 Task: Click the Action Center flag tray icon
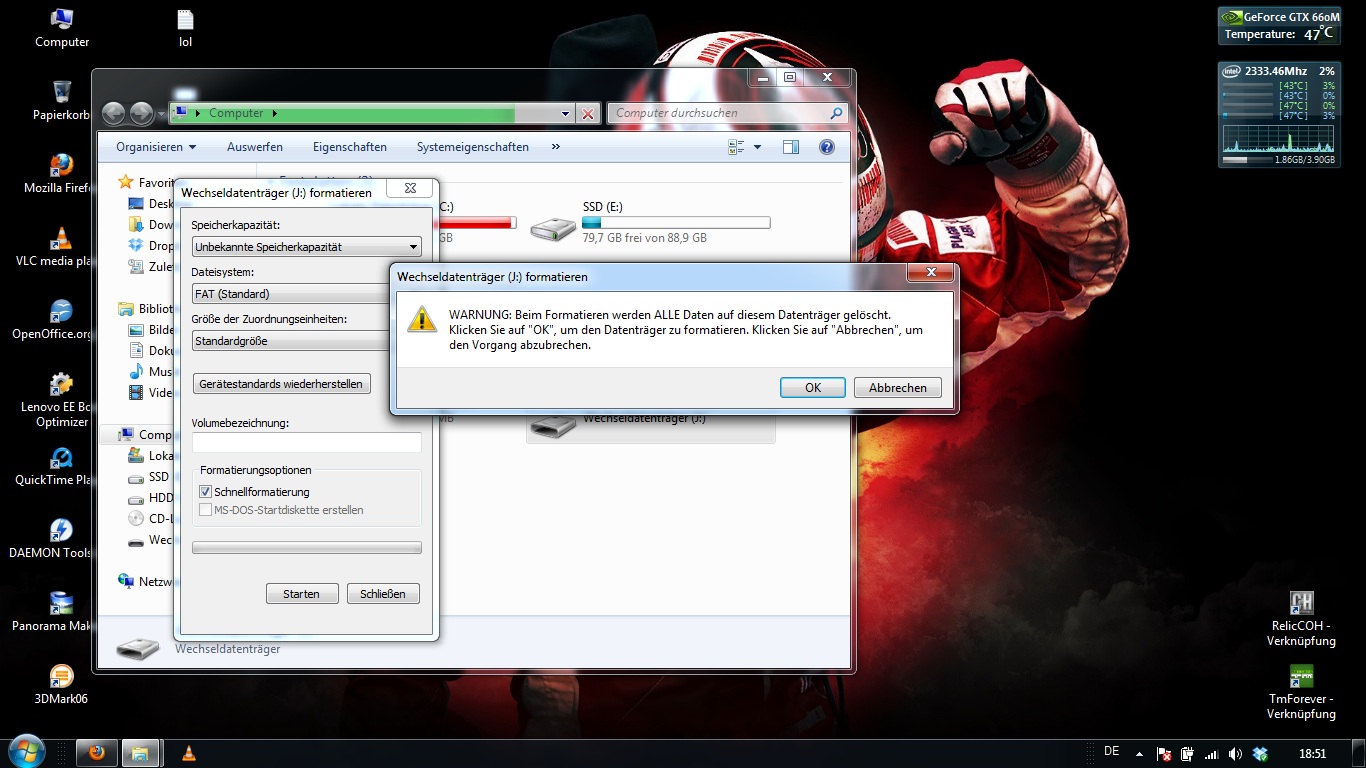pos(1164,754)
